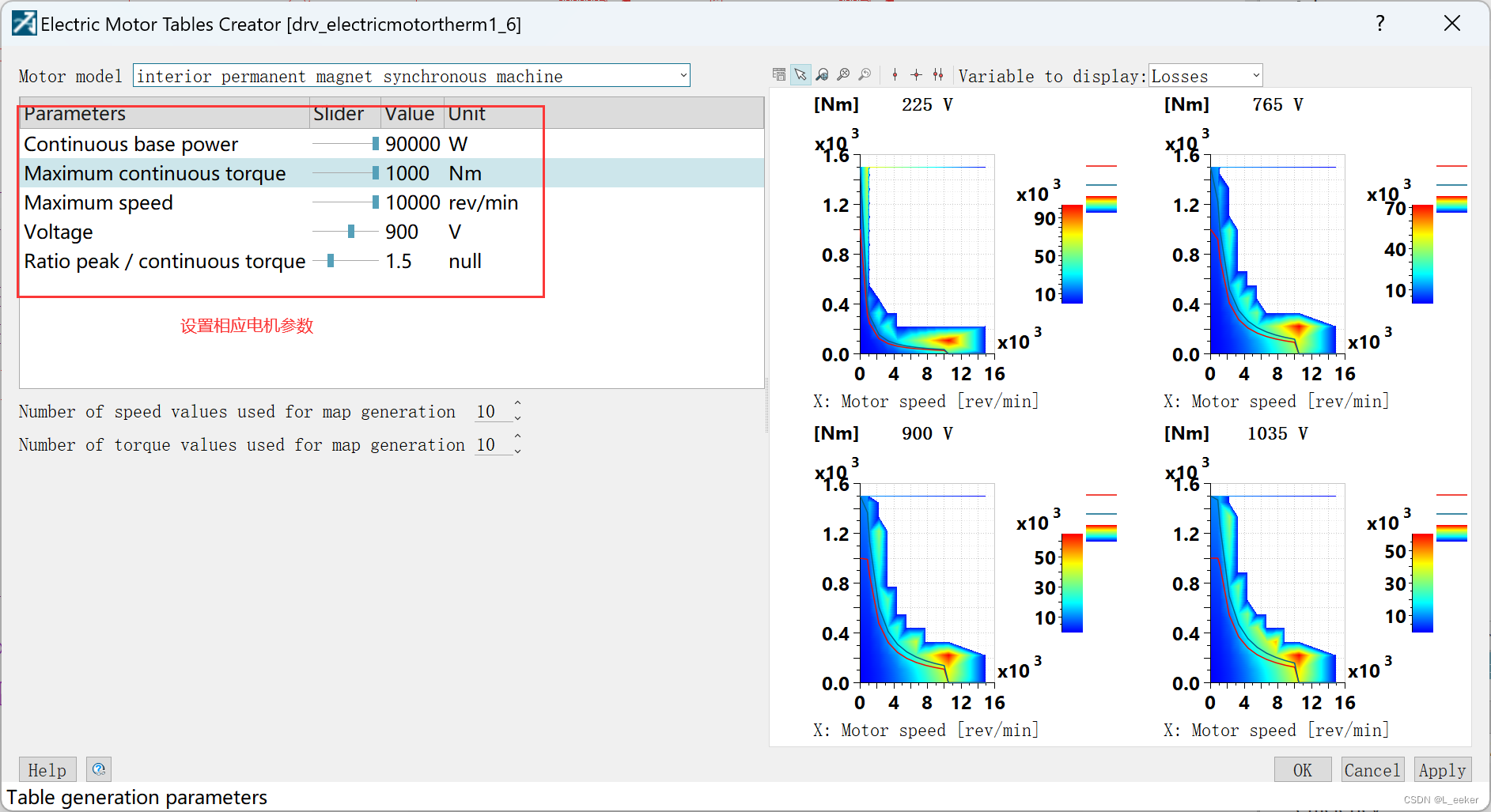The image size is (1491, 812).
Task: Apply the current motor parameters
Action: 1442,769
